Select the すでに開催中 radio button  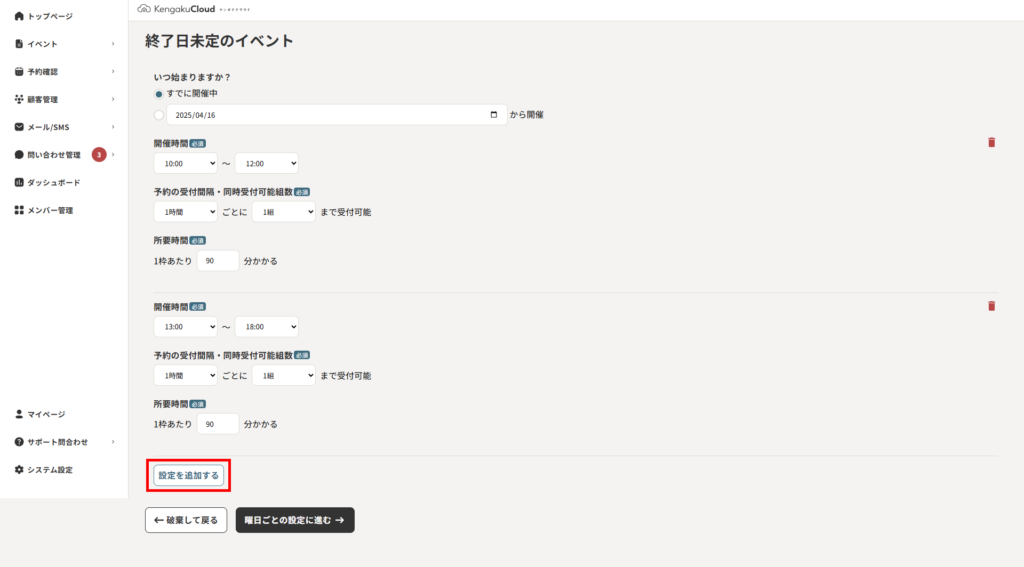[159, 94]
